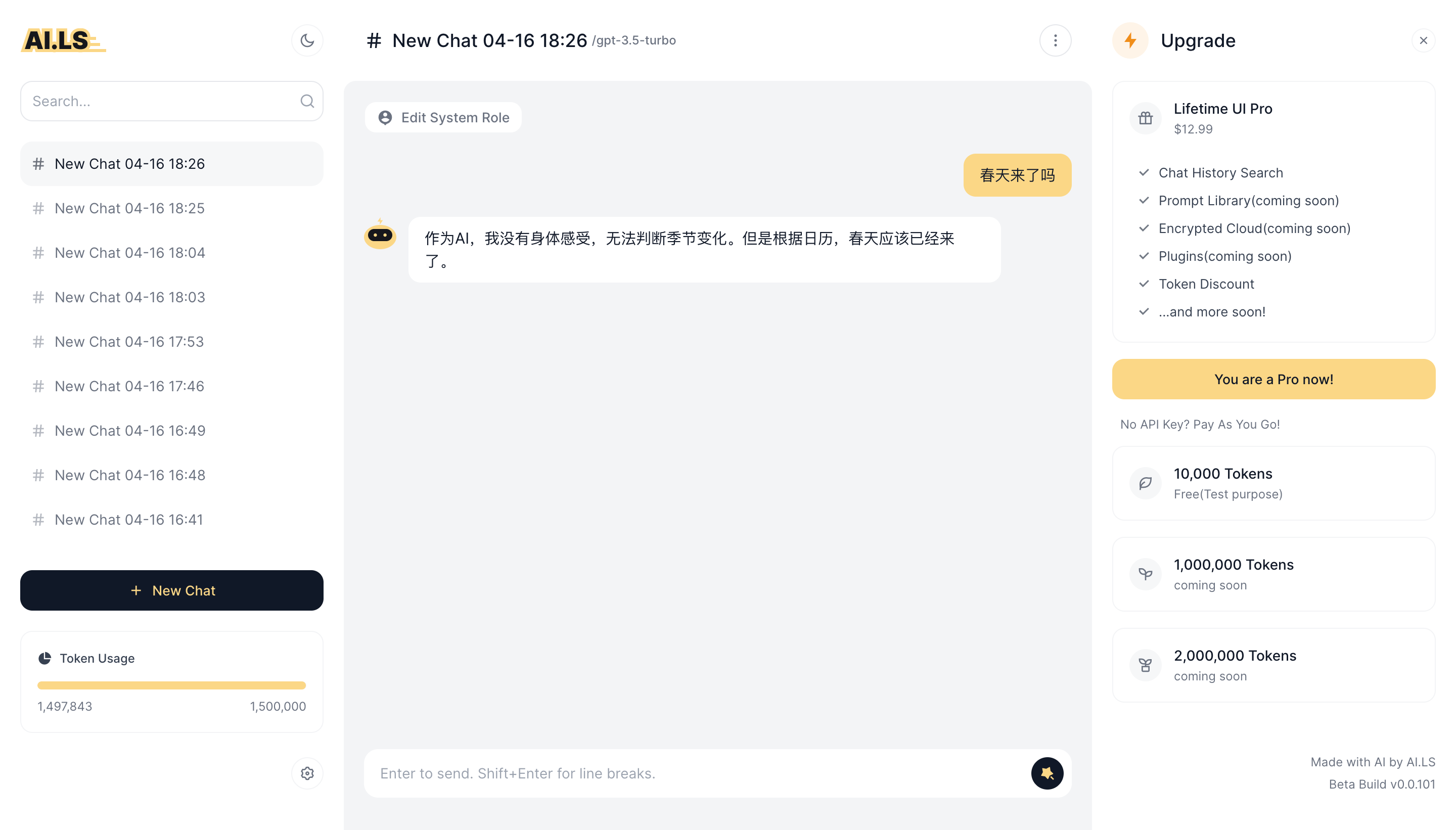The height and width of the screenshot is (830, 1456).
Task: Click the AI.LS logo
Action: click(x=63, y=40)
